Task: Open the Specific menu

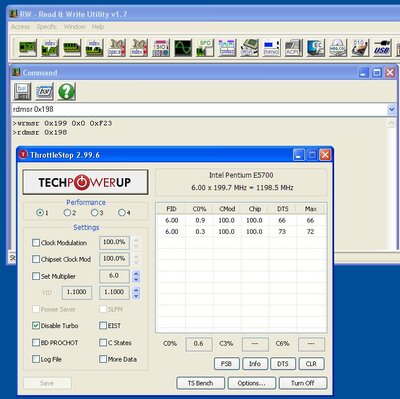Action: [x=47, y=27]
